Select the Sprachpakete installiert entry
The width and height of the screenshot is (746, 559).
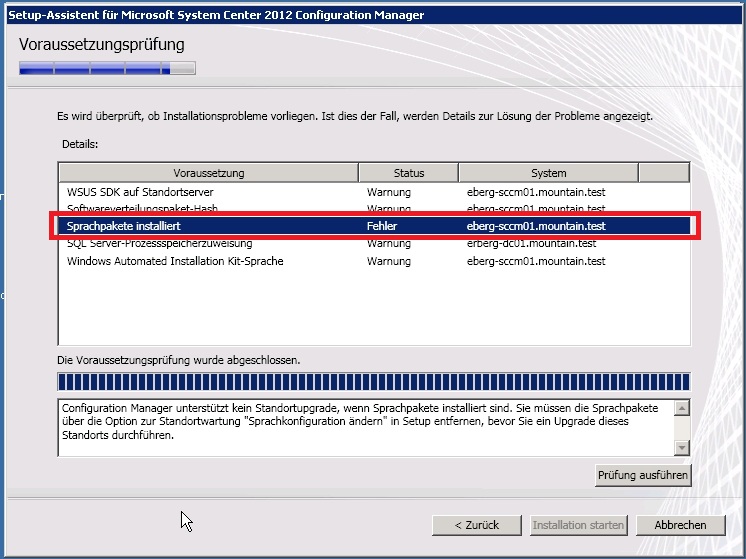[x=123, y=227]
